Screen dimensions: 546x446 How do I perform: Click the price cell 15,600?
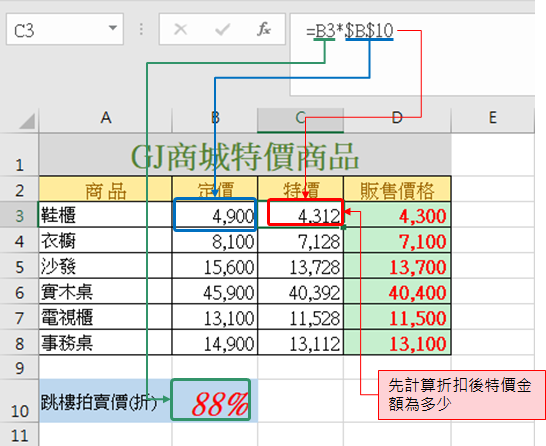tap(215, 266)
